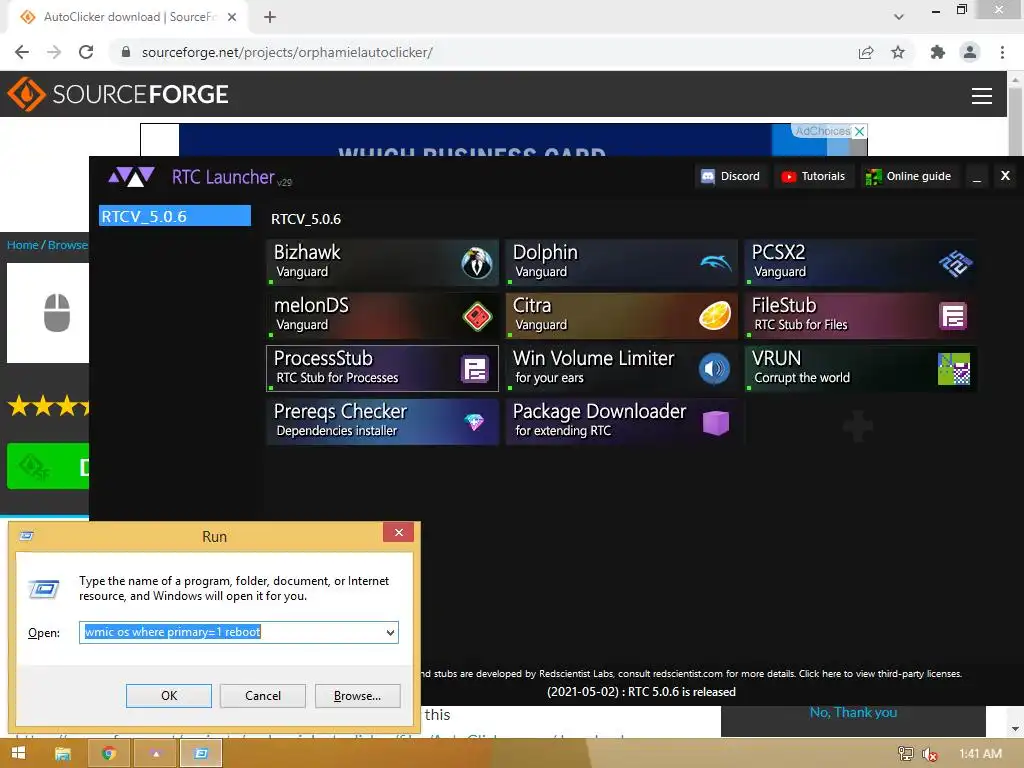Click OK in the Run dialog
Image resolution: width=1024 pixels, height=768 pixels.
click(168, 696)
